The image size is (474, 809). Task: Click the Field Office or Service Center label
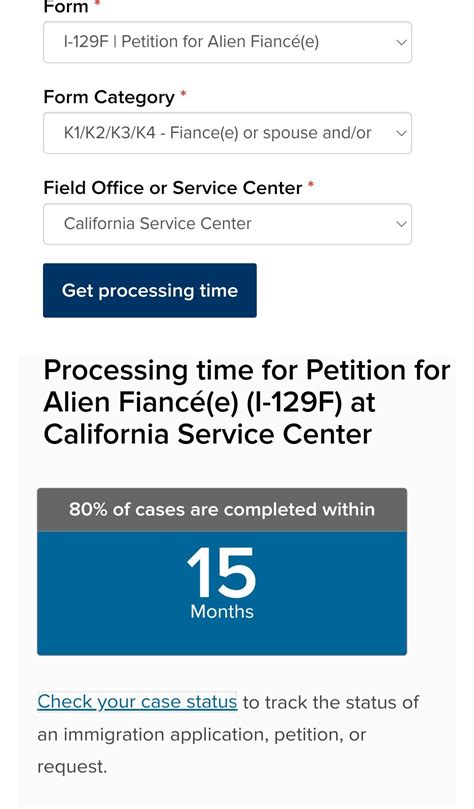click(173, 188)
